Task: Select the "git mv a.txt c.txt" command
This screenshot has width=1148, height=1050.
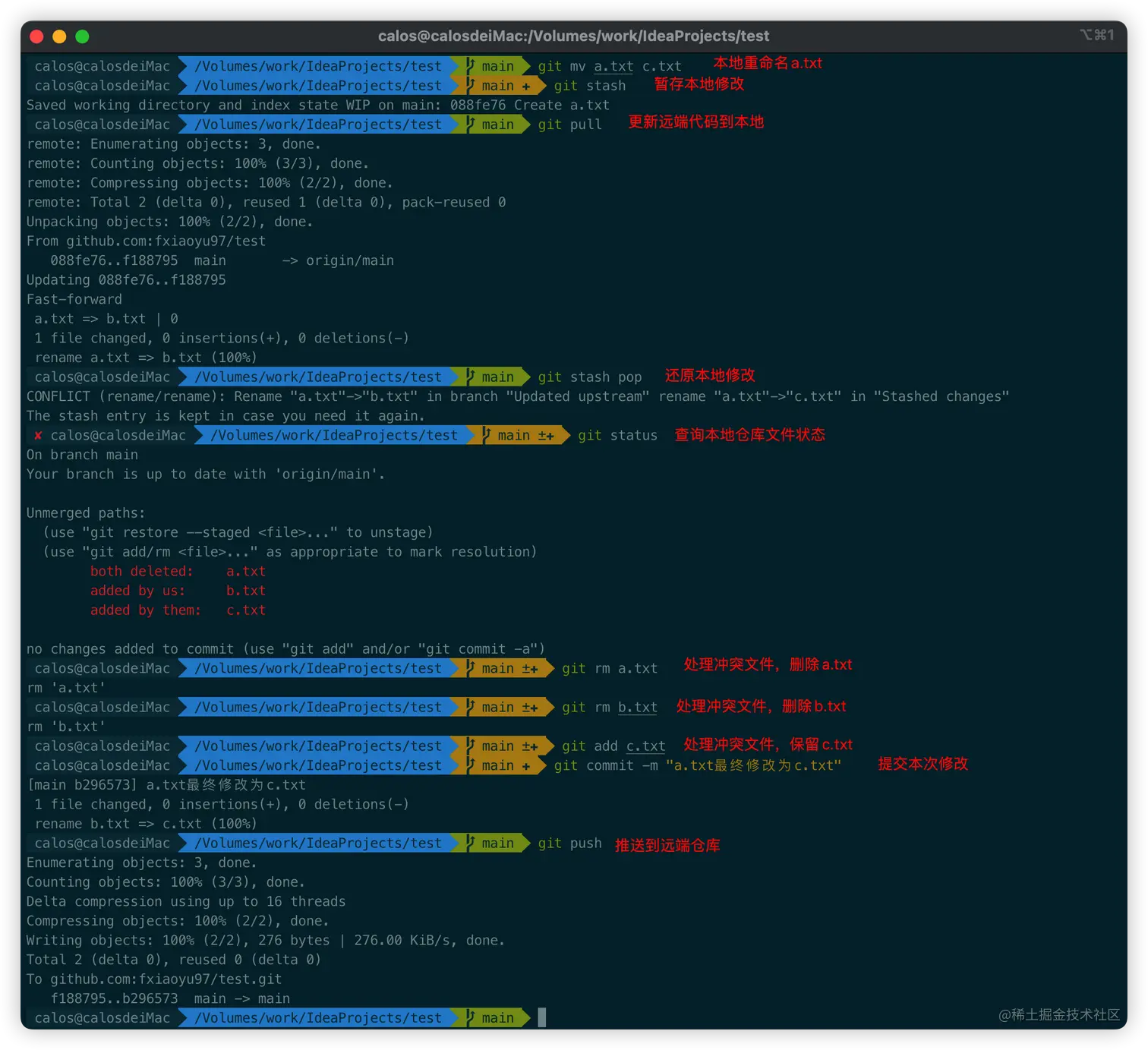Action: point(610,67)
